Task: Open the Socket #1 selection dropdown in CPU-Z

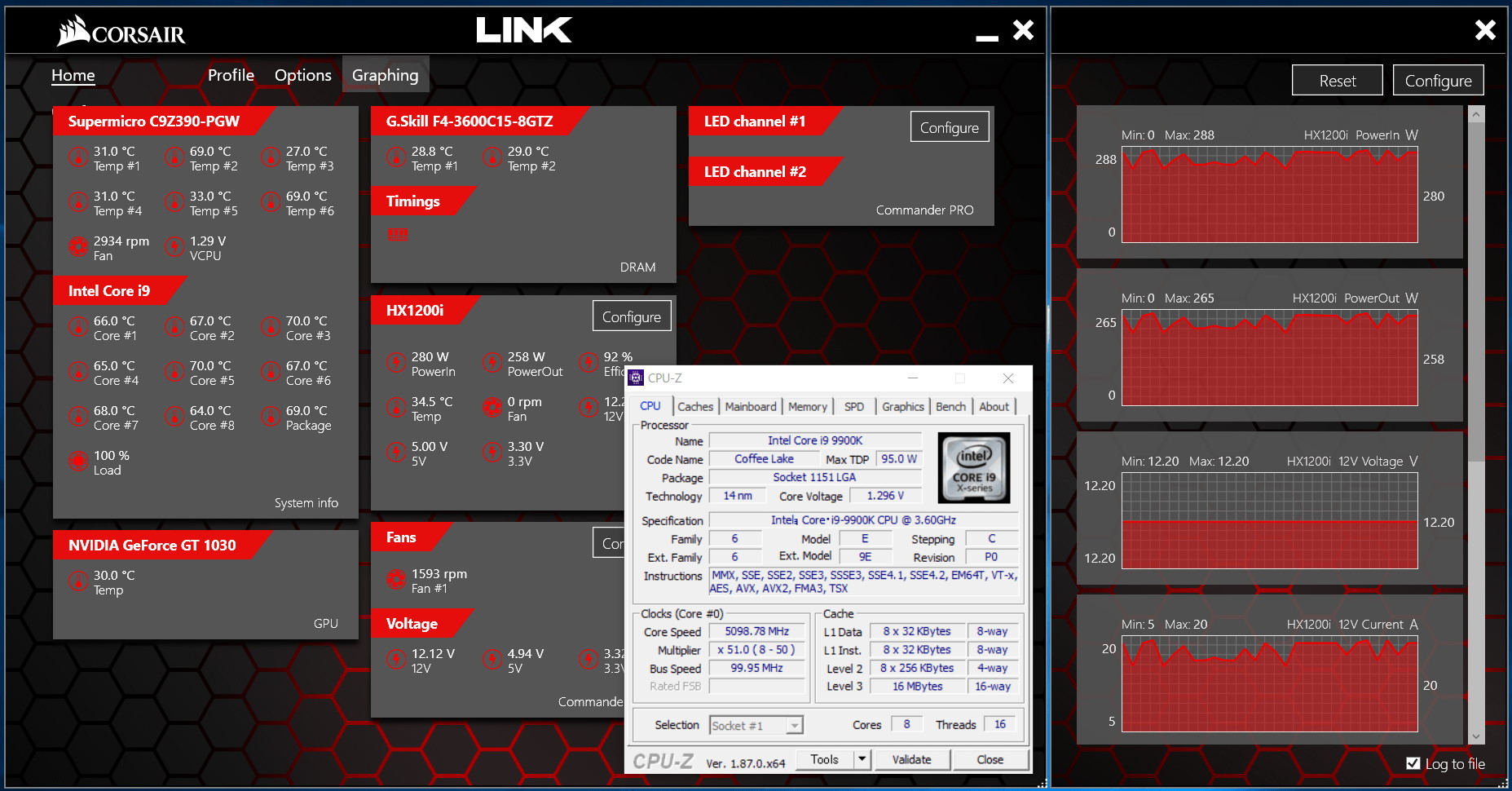Action: (756, 725)
